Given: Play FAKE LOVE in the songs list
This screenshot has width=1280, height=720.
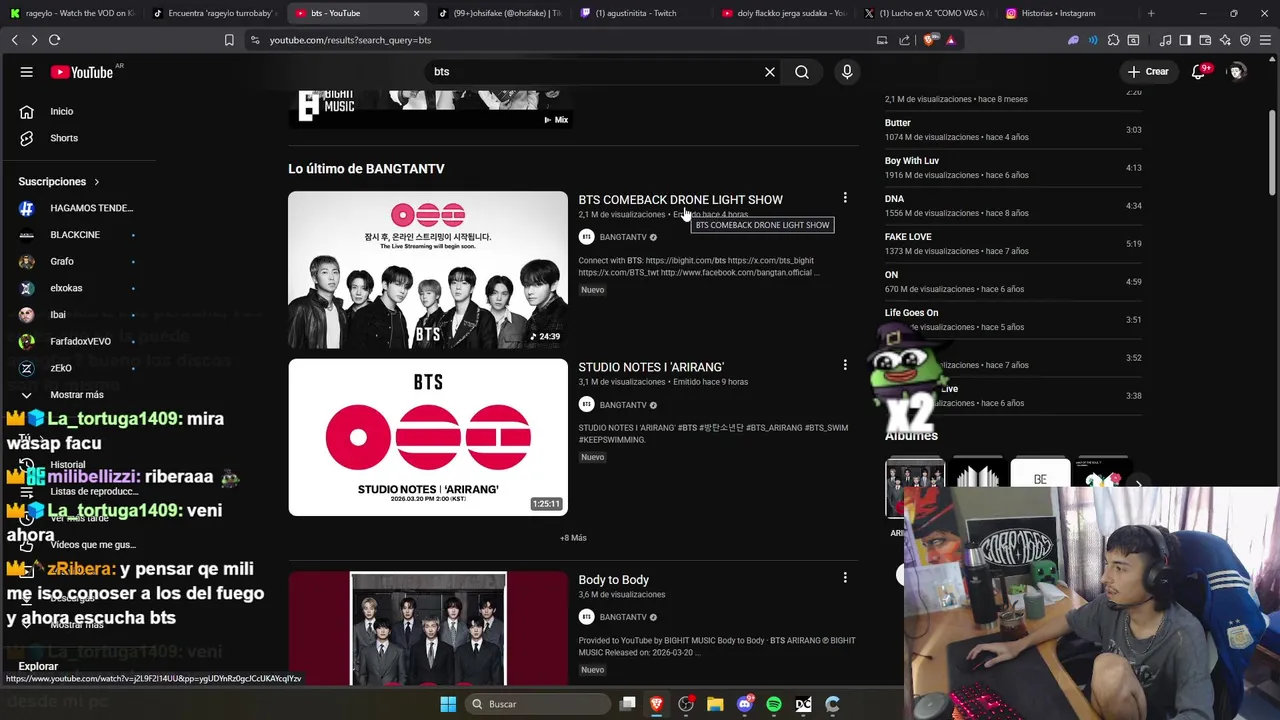Looking at the screenshot, I should click(x=1012, y=244).
